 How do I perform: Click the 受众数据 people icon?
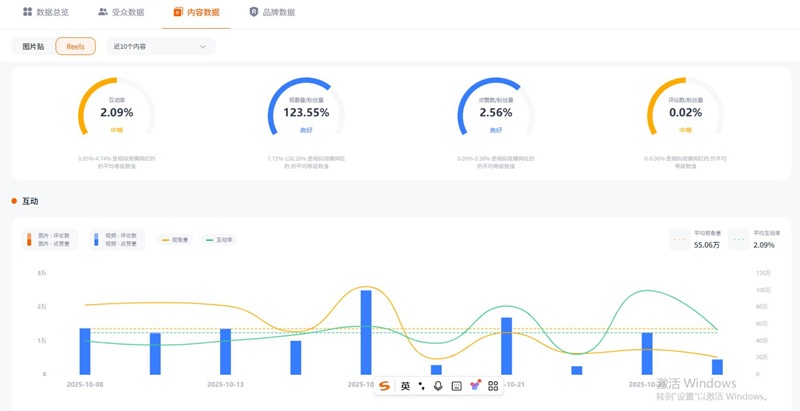point(103,12)
